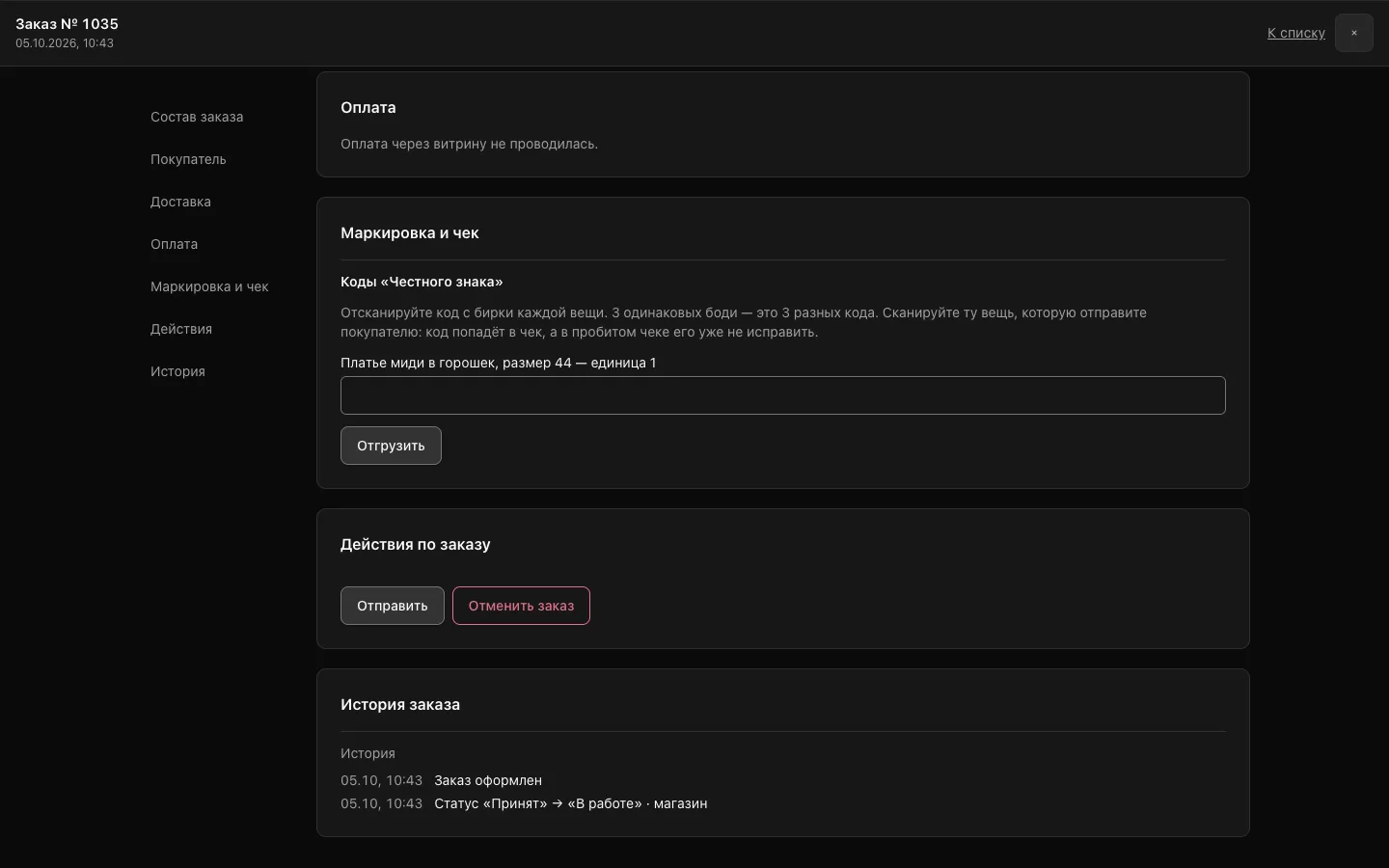Click the «История заказа» heading

[400, 704]
